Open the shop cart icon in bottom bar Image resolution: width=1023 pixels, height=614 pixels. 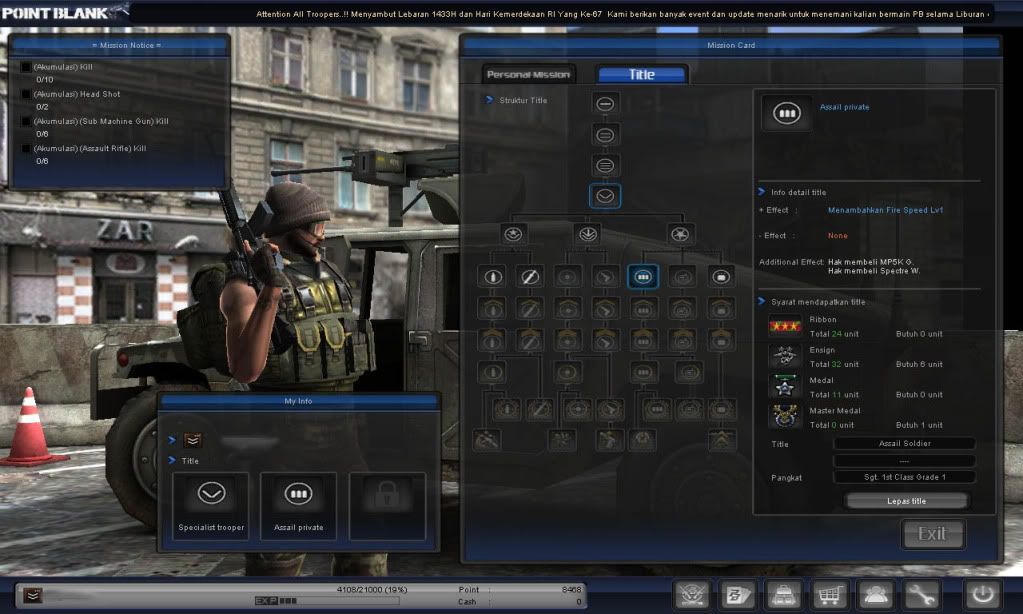[829, 594]
